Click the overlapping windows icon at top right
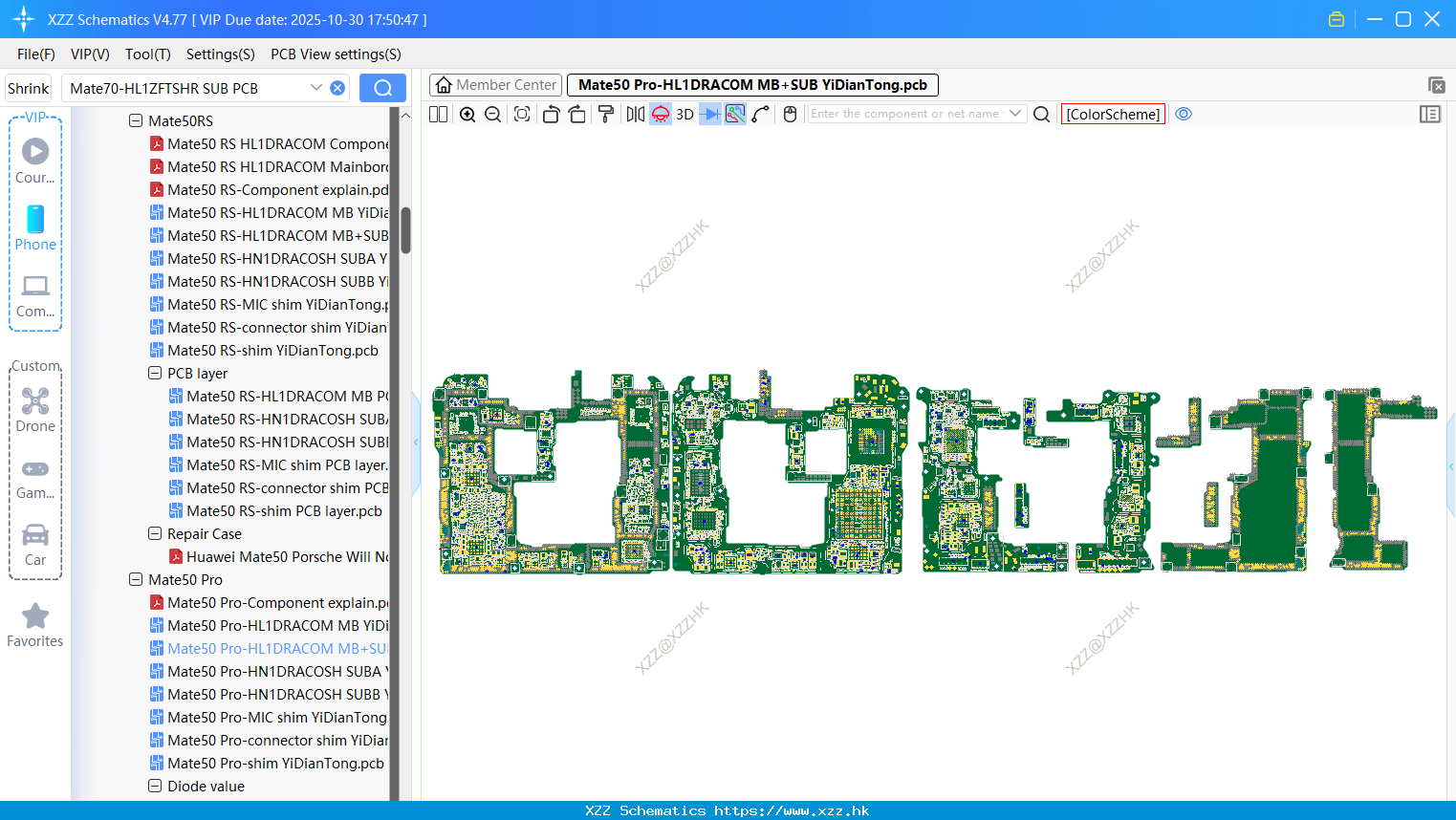The image size is (1456, 820). [1436, 85]
